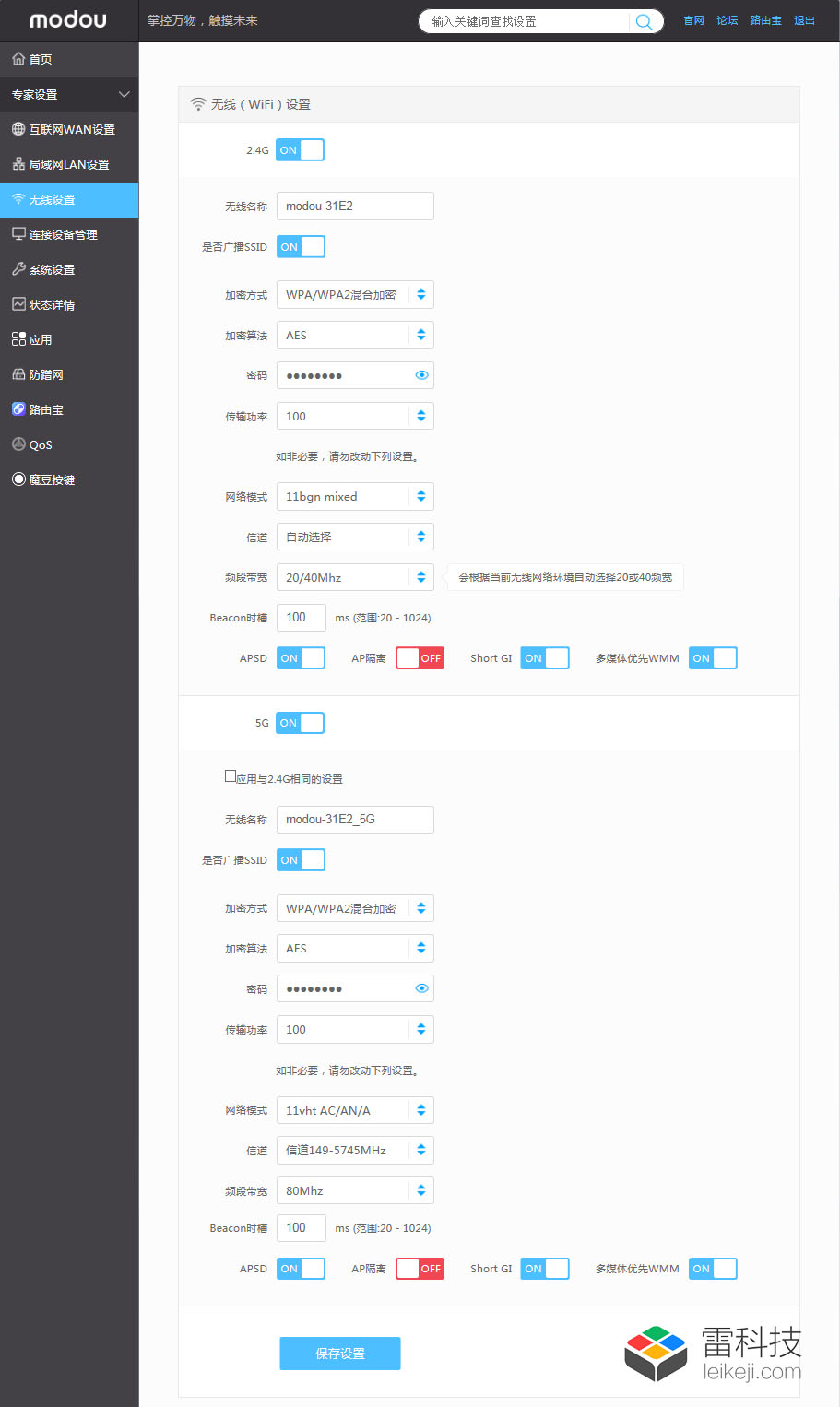Click the search magnifier icon
This screenshot has width=840, height=1407.
[644, 21]
